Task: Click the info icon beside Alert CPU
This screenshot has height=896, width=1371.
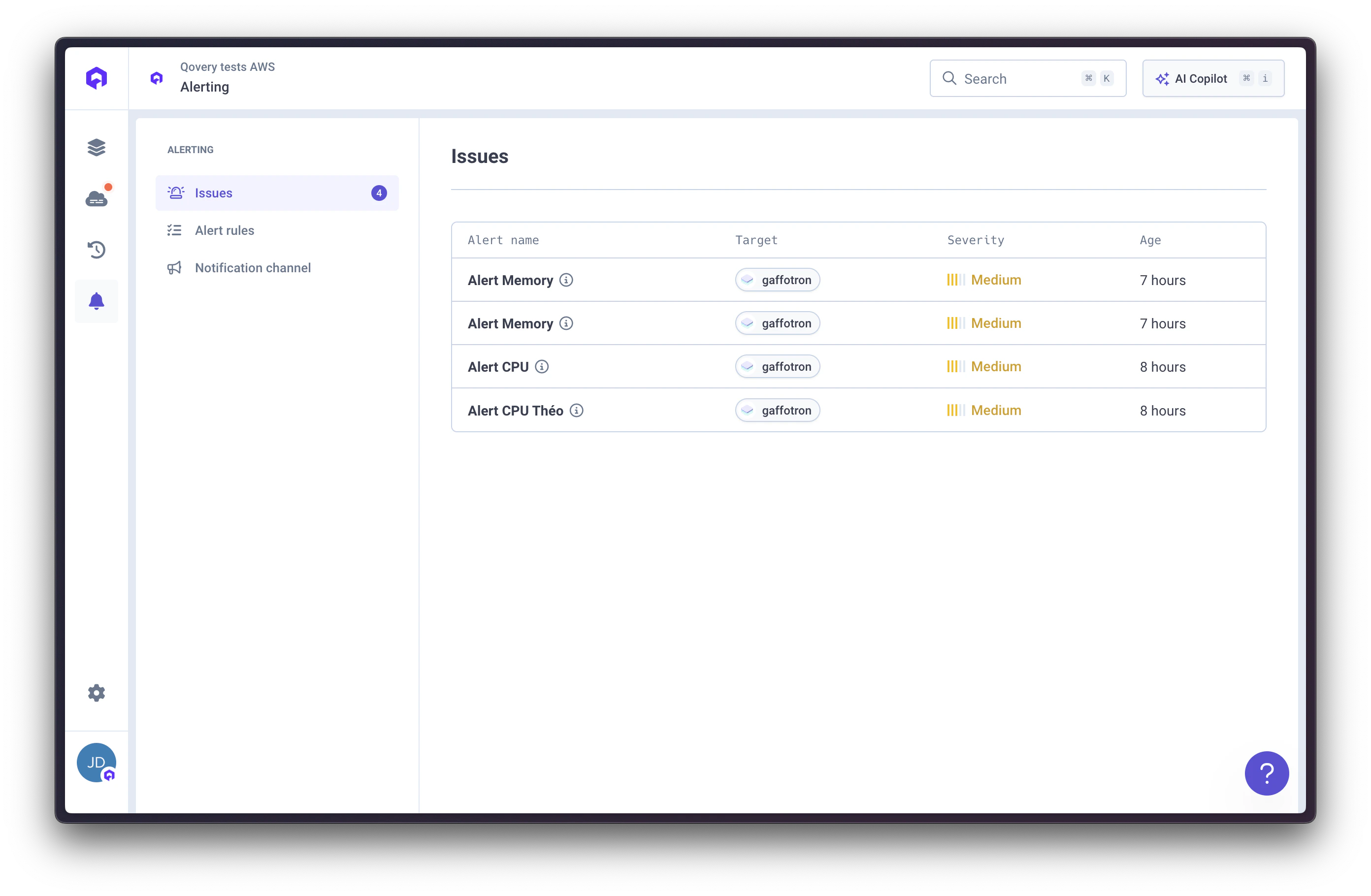Action: click(x=542, y=366)
